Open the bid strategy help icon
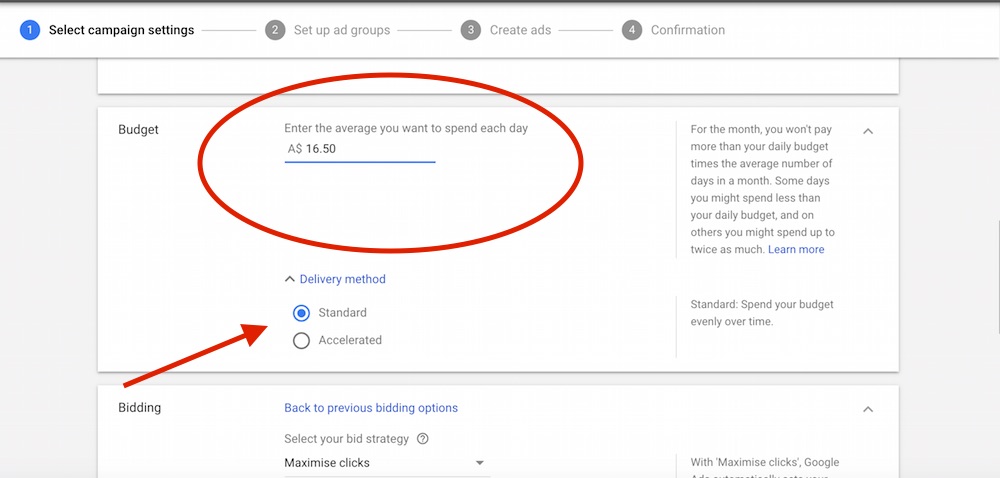The height and width of the screenshot is (478, 1000). pos(422,439)
